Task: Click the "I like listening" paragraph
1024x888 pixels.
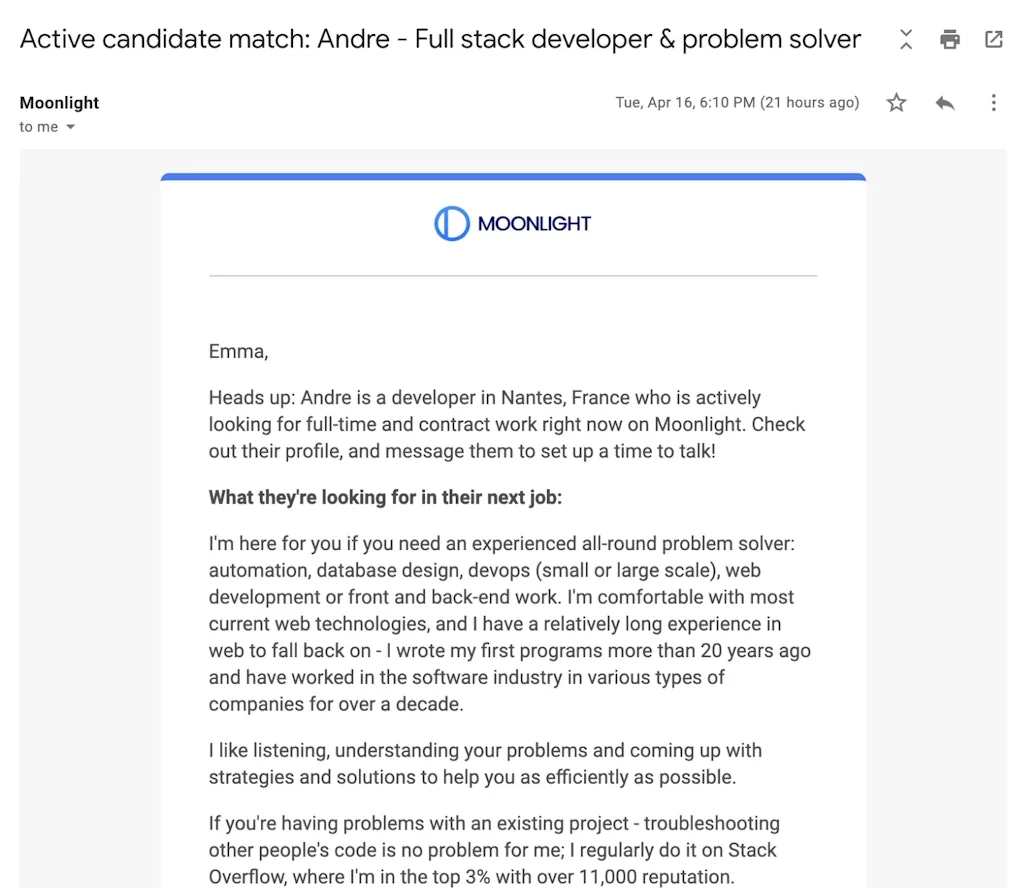Action: [485, 763]
